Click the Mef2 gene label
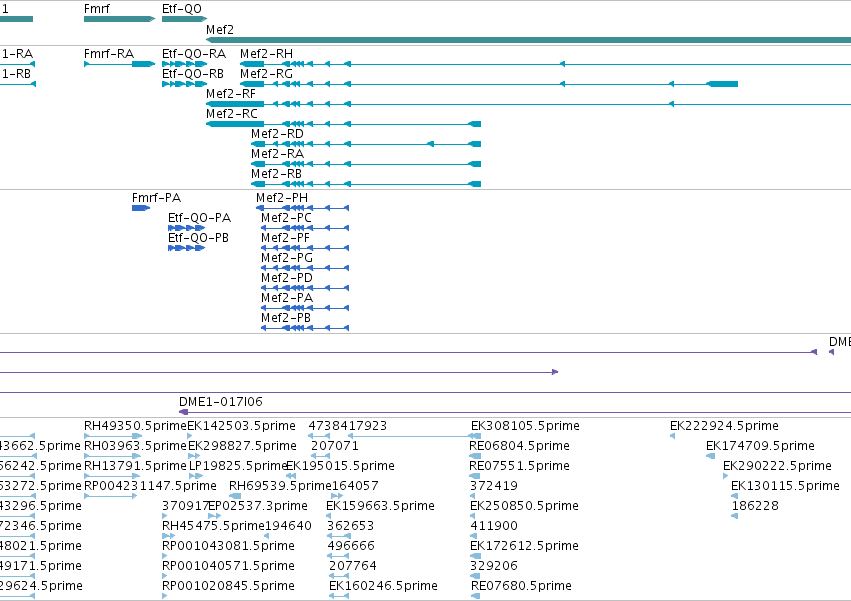This screenshot has width=851, height=601. [220, 30]
